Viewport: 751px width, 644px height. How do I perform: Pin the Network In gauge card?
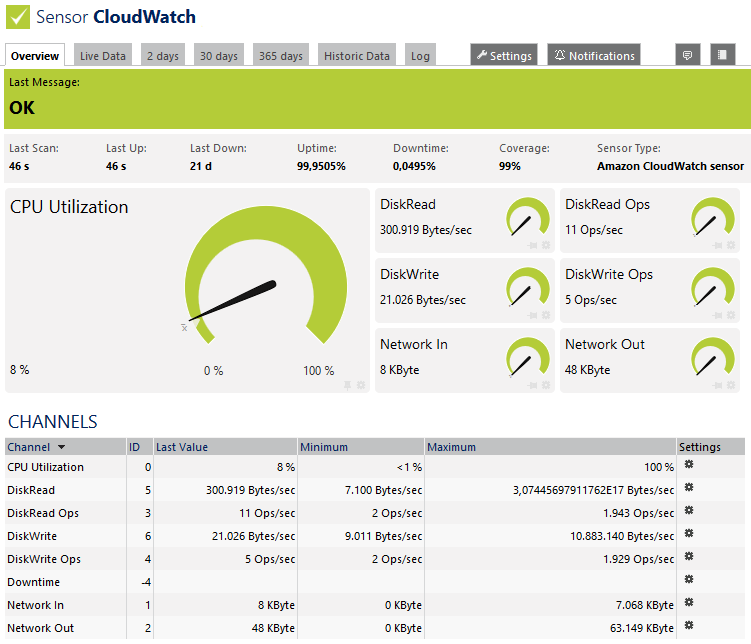click(x=533, y=385)
